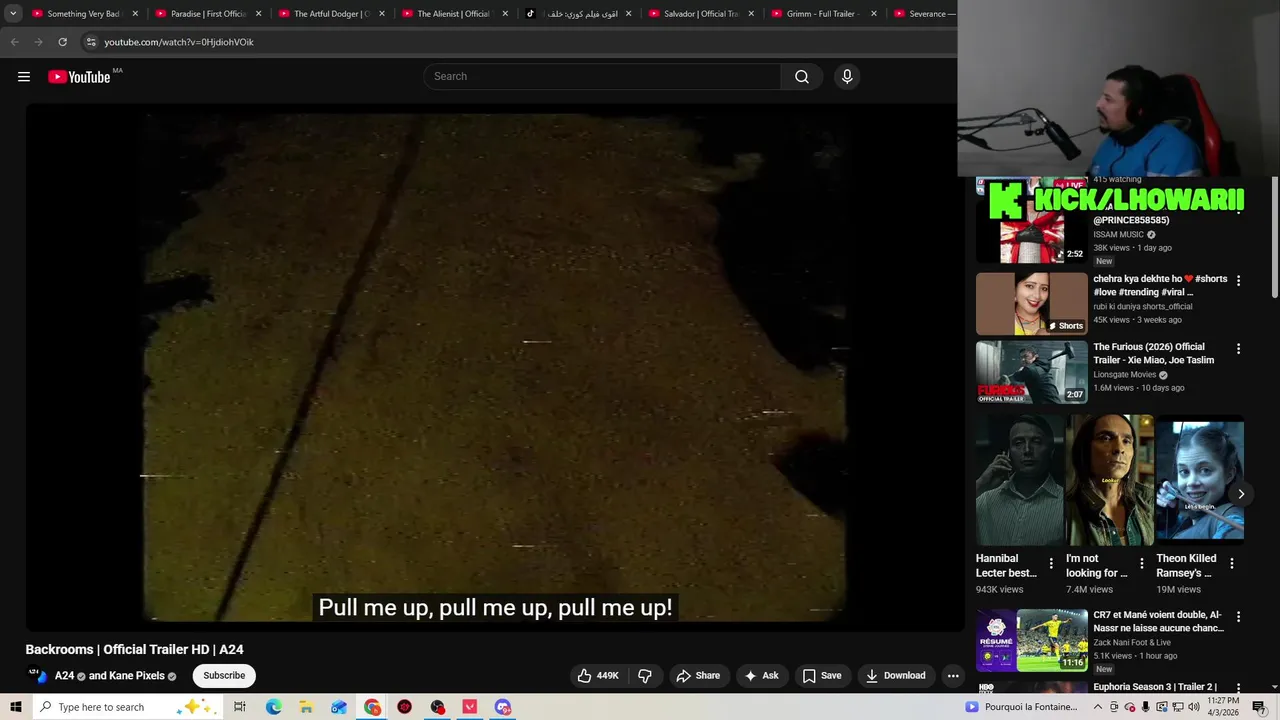Open File Explorer from the taskbar
The width and height of the screenshot is (1280, 720).
coord(306,707)
